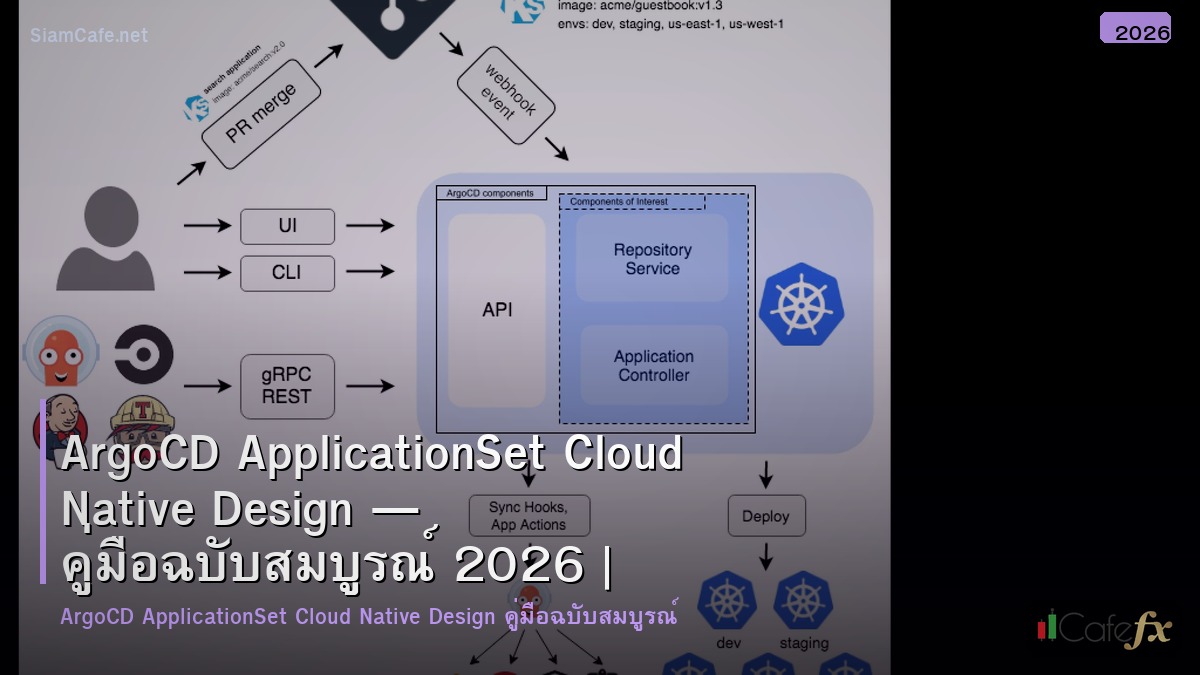Select the CircleCI logo icon
Screen dimensions: 1200x675
pyautogui.click(x=143, y=355)
